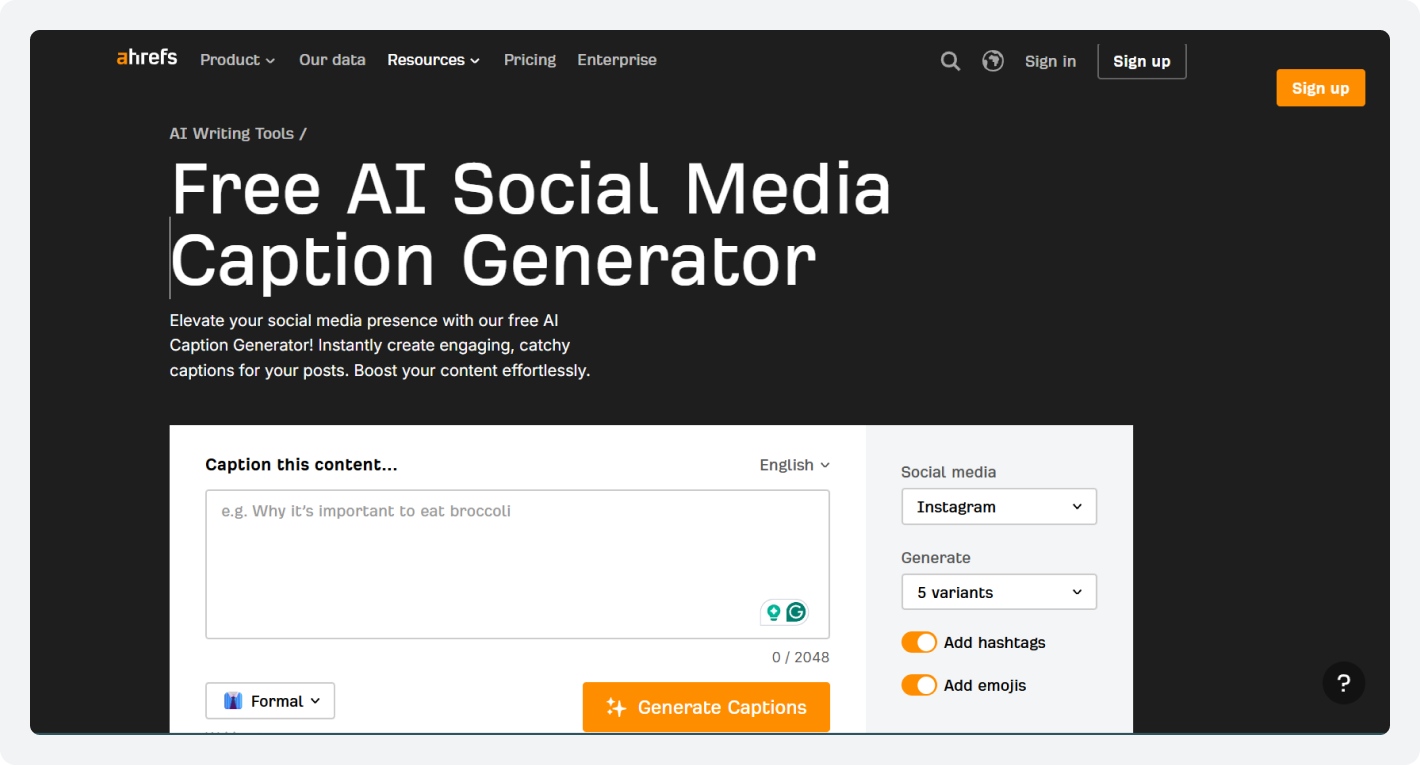Open the search magnifier icon
Viewport: 1420px width, 765px height.
(950, 61)
